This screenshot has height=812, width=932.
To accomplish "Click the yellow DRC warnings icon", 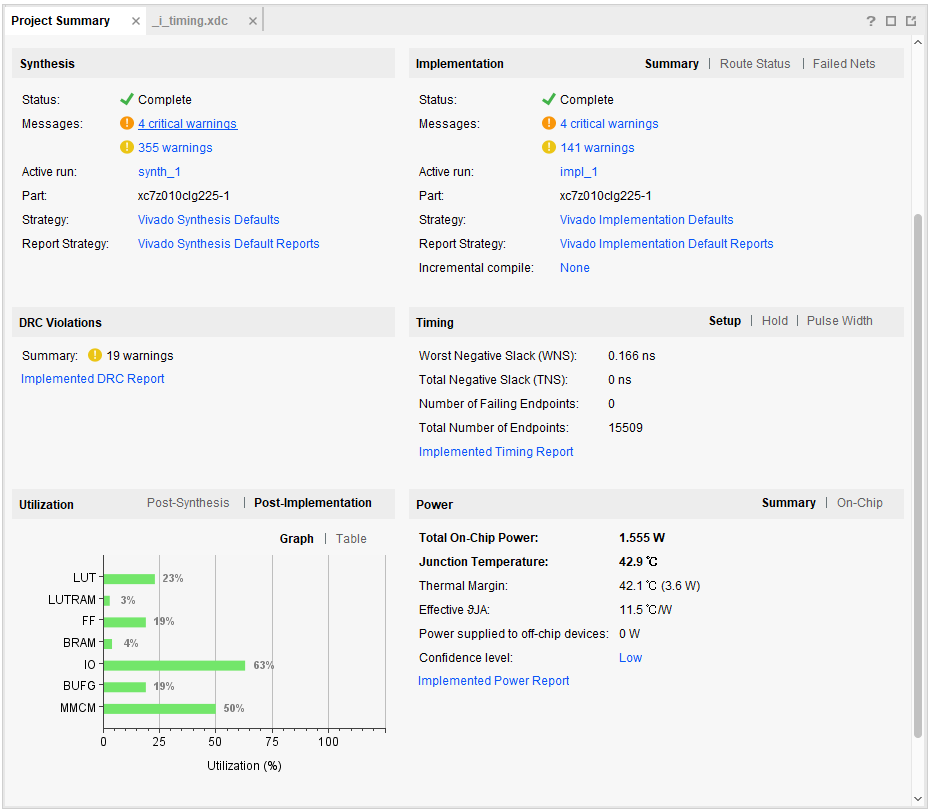I will [x=95, y=355].
